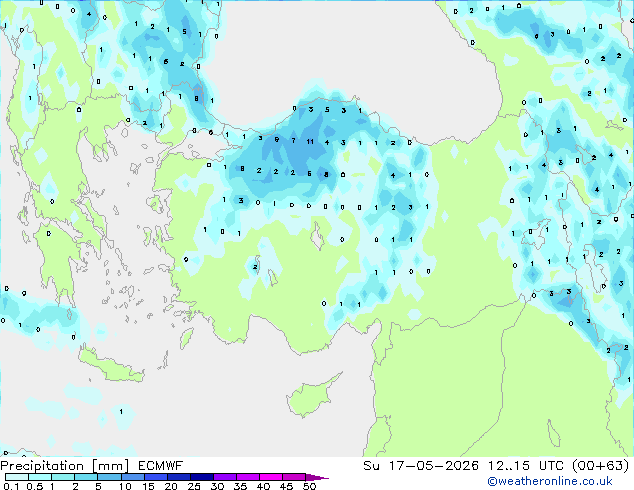Select the 2–5 mm legend color swatch
This screenshot has height=490, width=634.
coord(86,477)
